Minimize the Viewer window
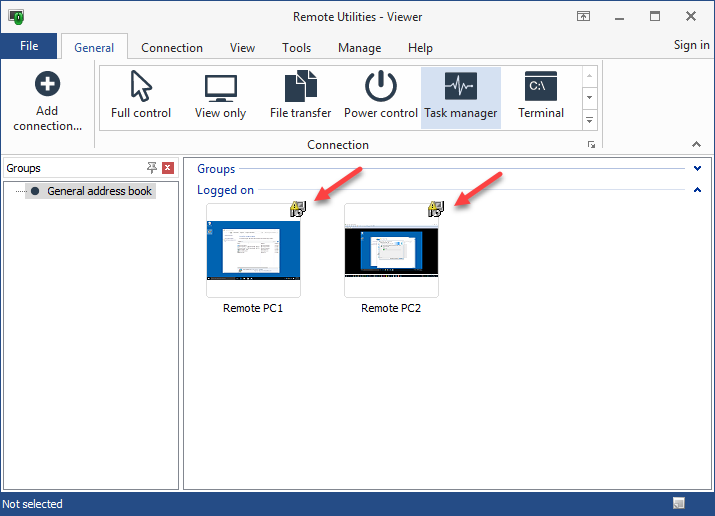 619,17
